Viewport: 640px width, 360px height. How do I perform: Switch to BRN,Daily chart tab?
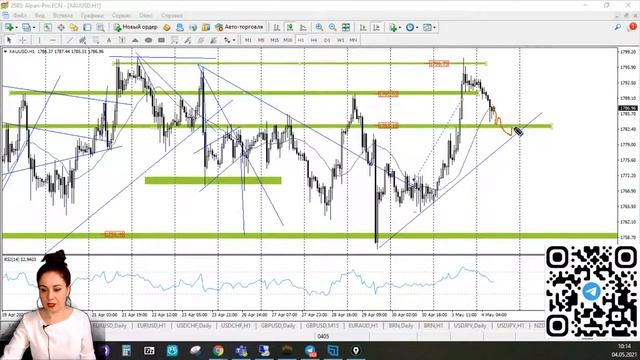[x=401, y=326]
